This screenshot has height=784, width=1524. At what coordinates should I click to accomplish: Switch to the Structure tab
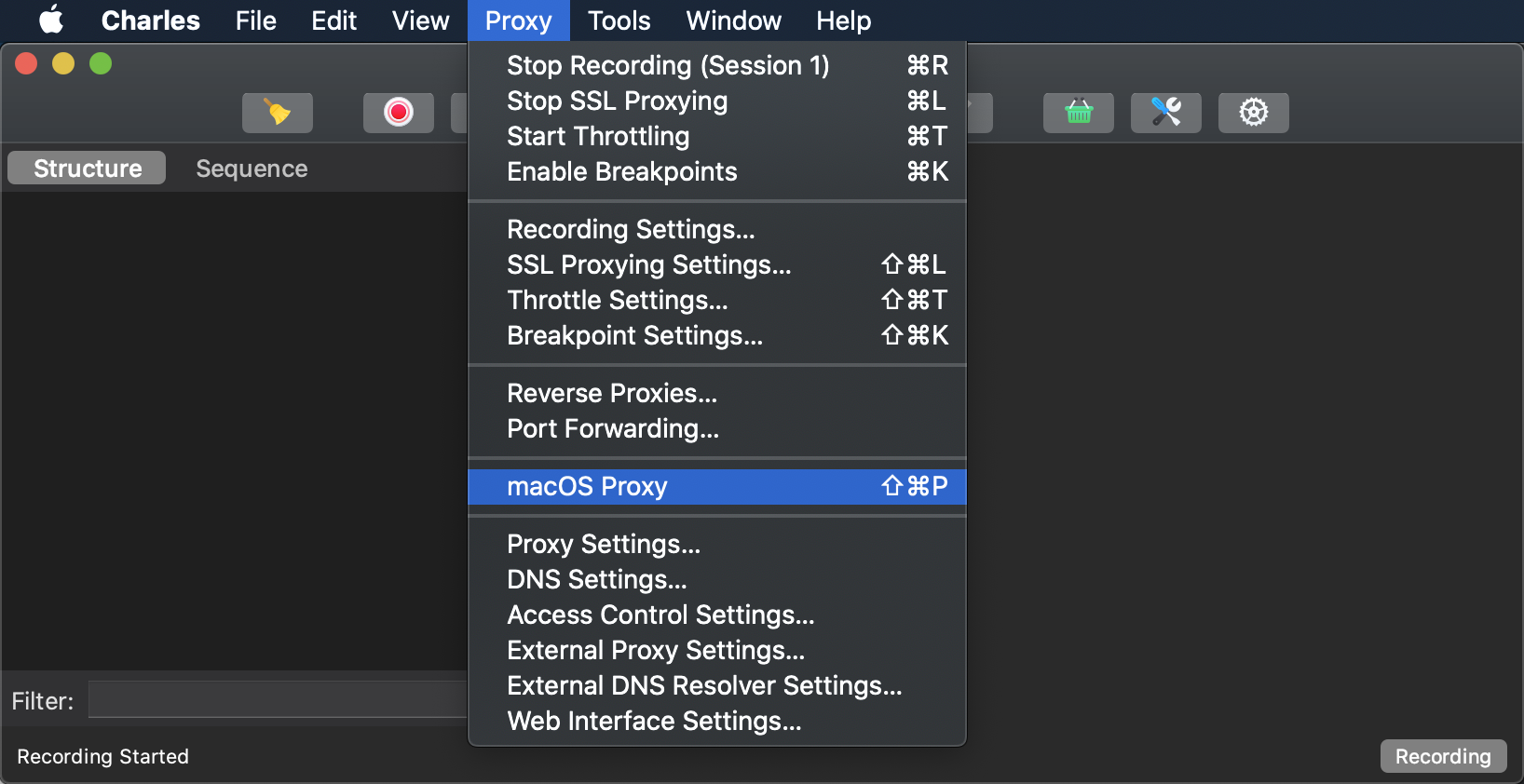87,168
